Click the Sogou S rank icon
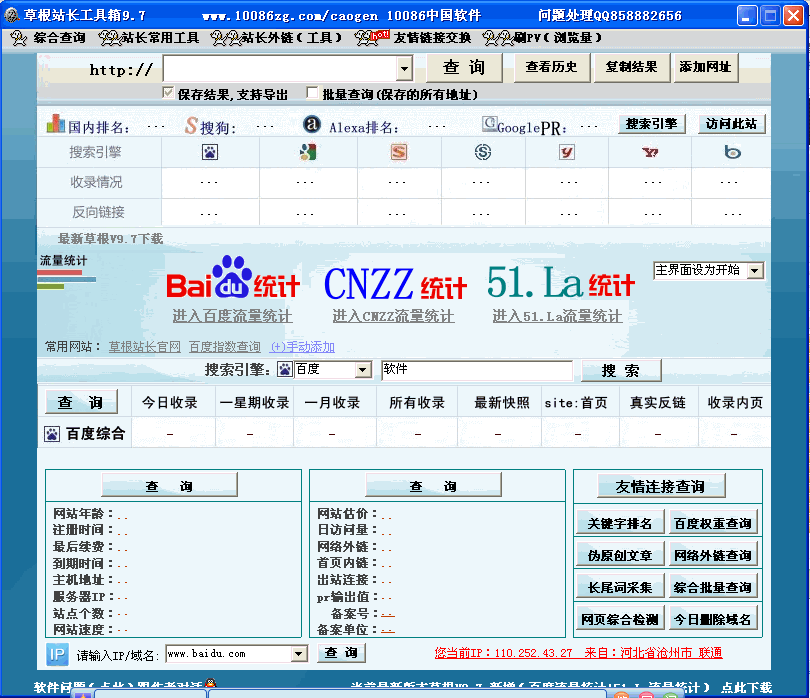This screenshot has width=810, height=698. (191, 125)
